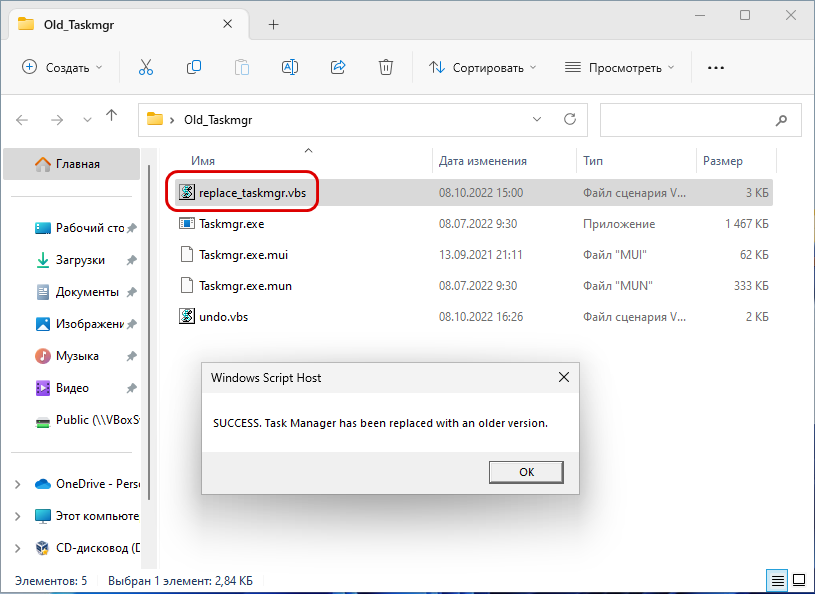Click the search magnifier icon
Viewport: 815px width, 594px height.
click(781, 121)
